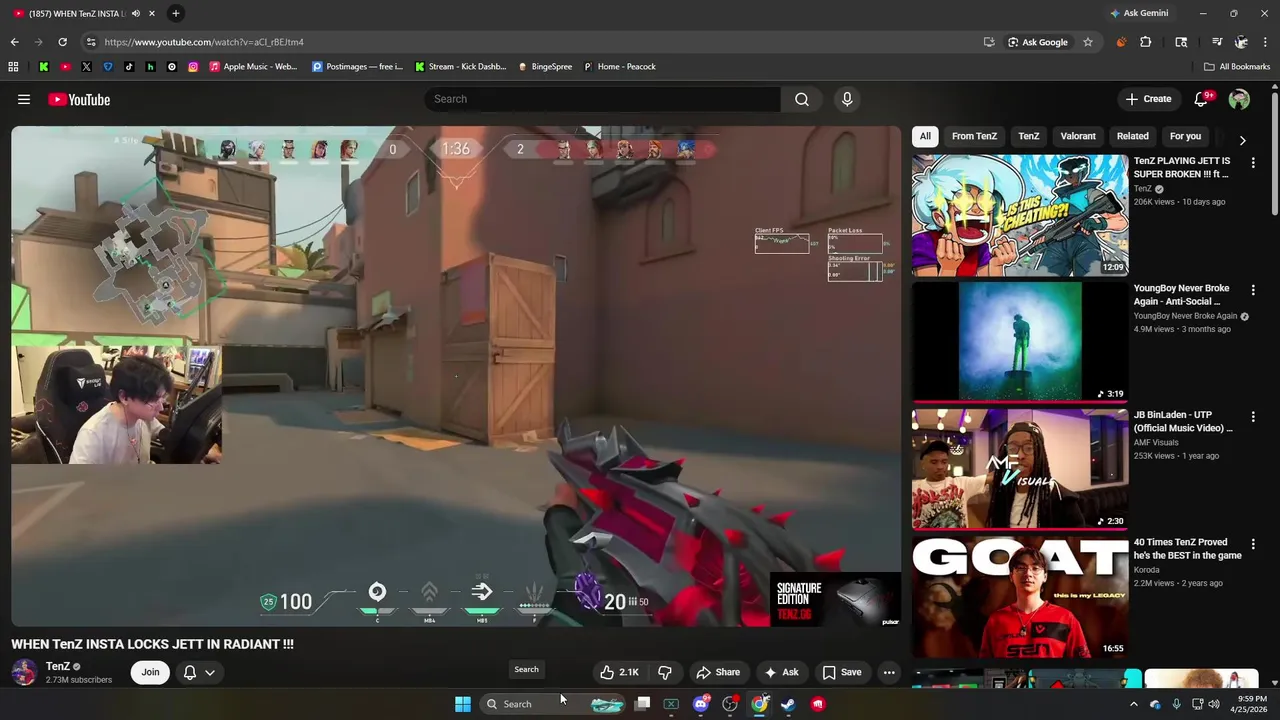This screenshot has width=1280, height=720.
Task: Expand notification bell options for TenZ
Action: pyautogui.click(x=210, y=672)
